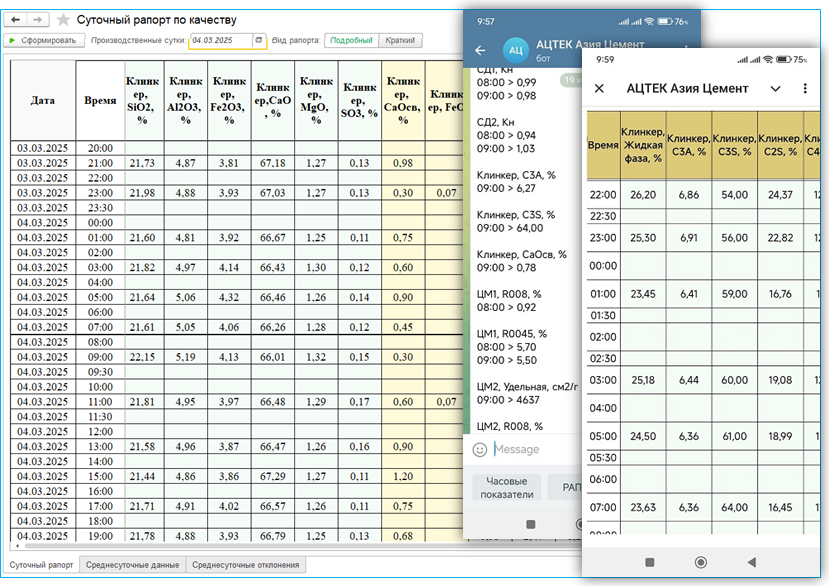
Task: Click the АЦ bot avatar in the chat
Action: [515, 50]
